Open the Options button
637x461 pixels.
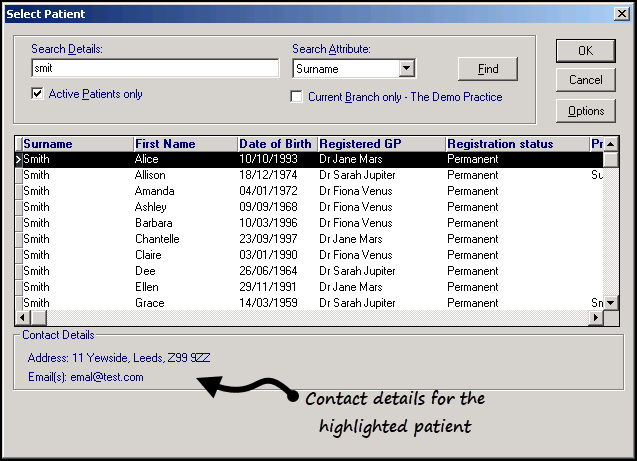pyautogui.click(x=585, y=111)
